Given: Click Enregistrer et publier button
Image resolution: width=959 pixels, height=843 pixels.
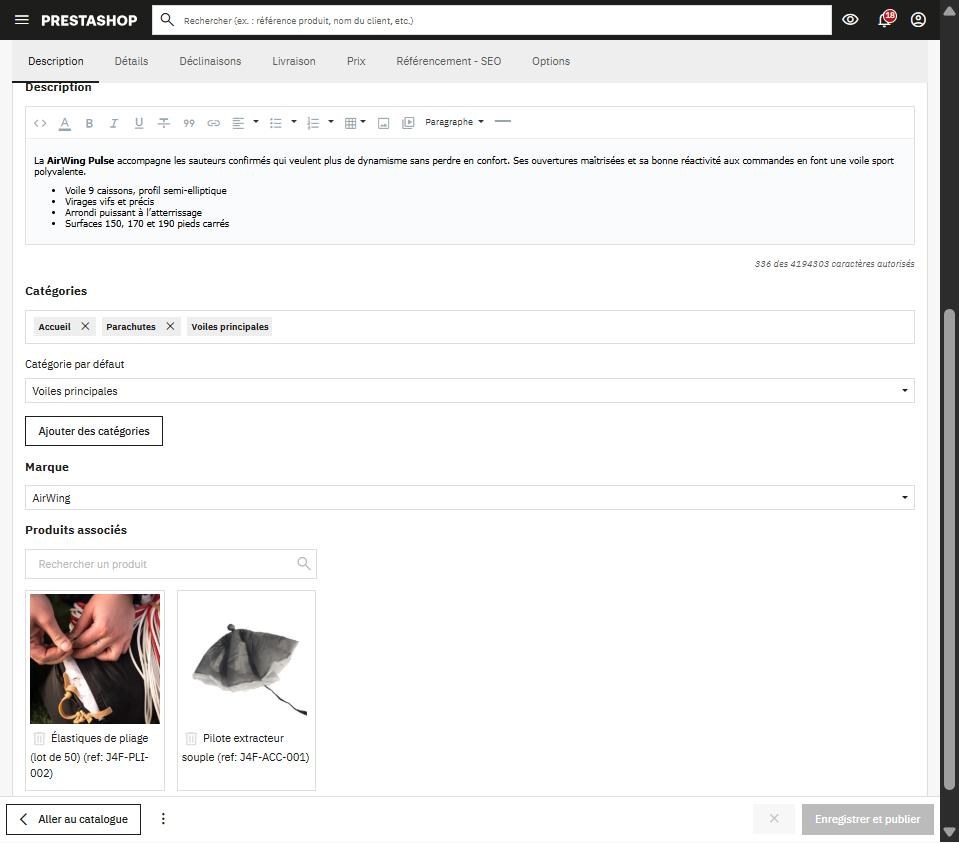Looking at the screenshot, I should point(867,819).
